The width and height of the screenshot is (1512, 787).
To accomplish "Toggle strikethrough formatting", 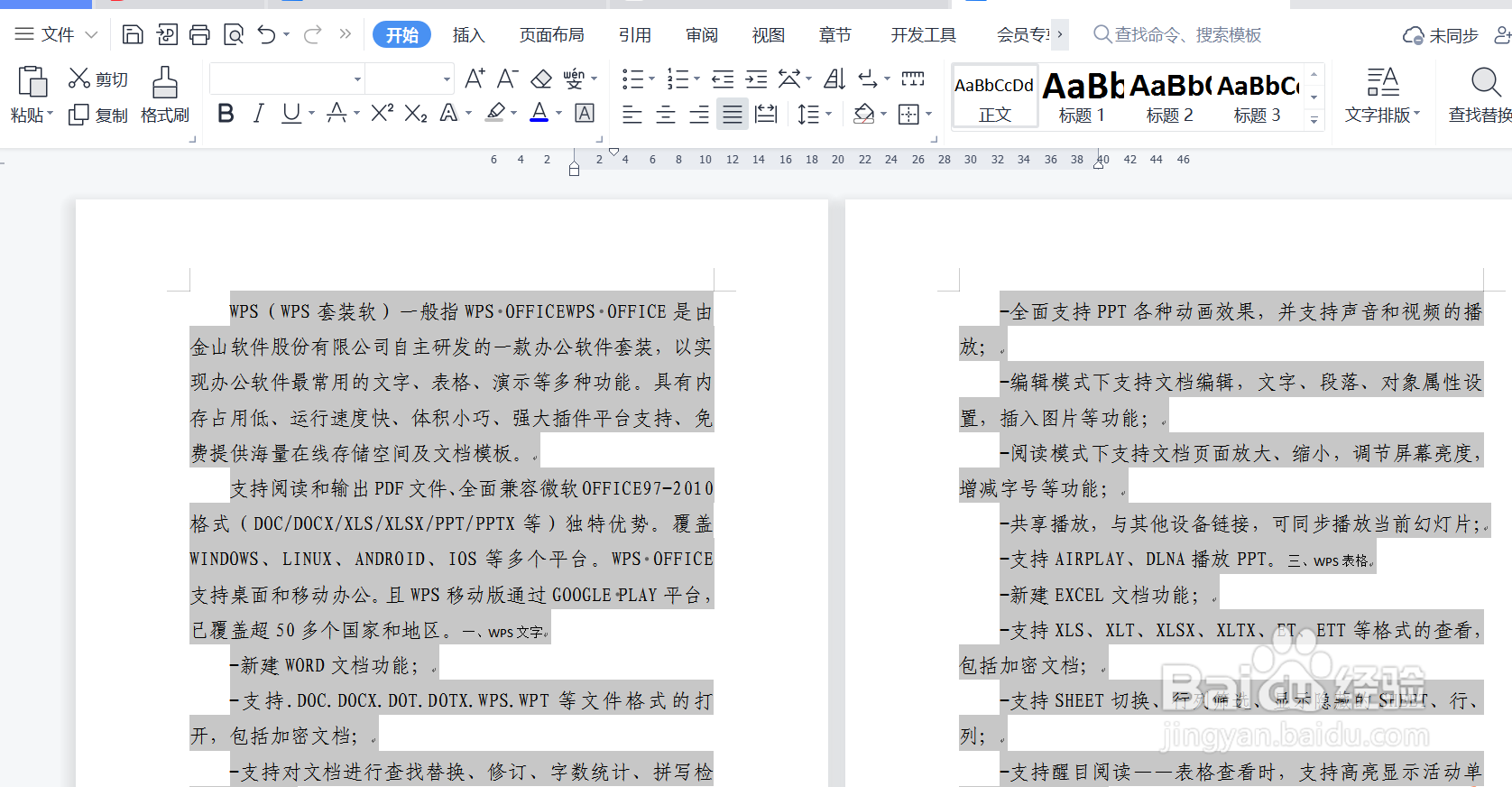I will [337, 113].
